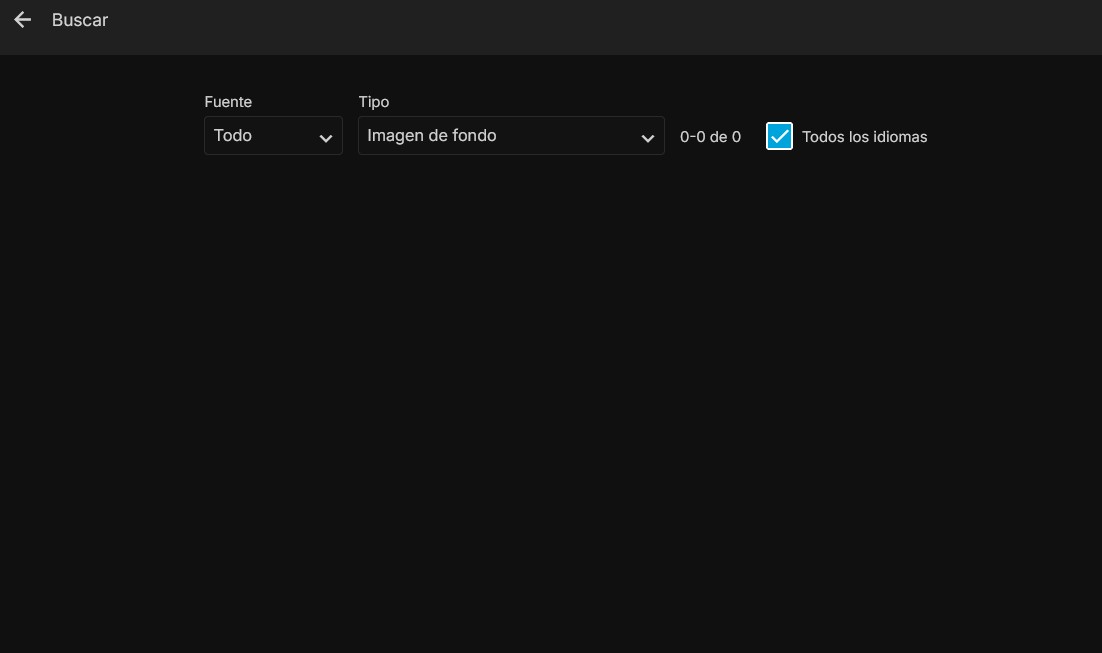Change the Imagen de fondo type selection
Viewport: 1102px width, 653px height.
511,136
